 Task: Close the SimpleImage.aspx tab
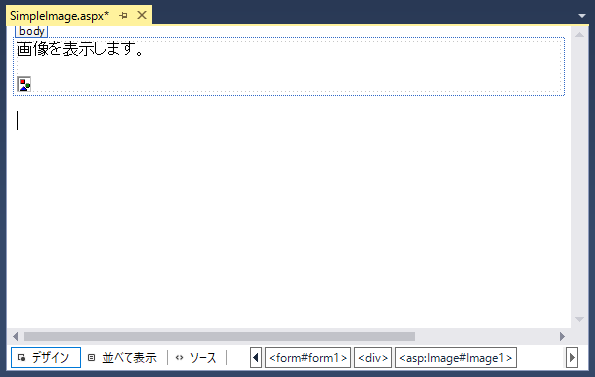[x=142, y=15]
